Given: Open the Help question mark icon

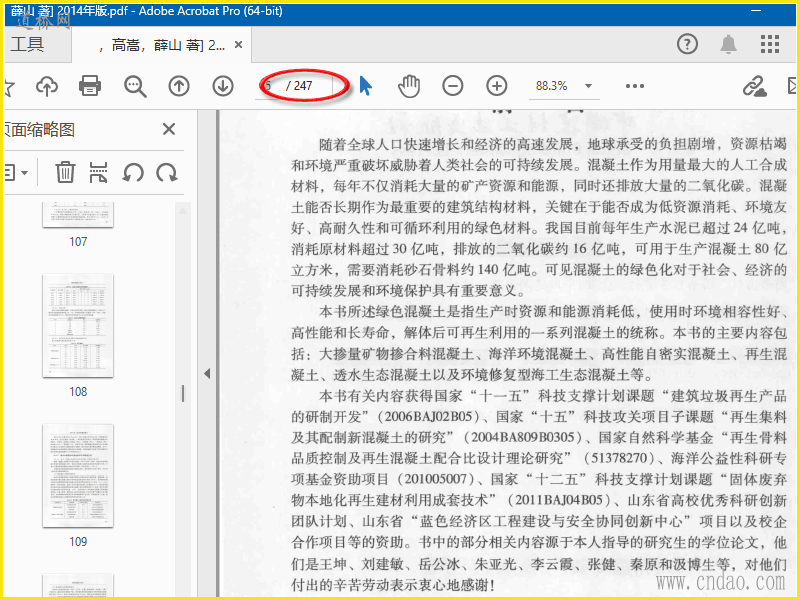Looking at the screenshot, I should tap(687, 44).
